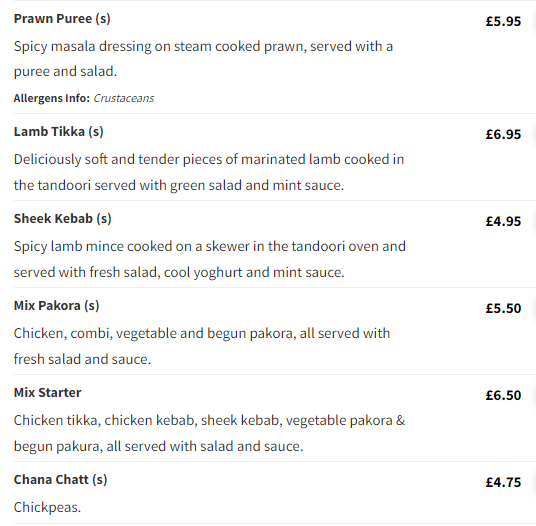
Task: Open the Lamb Tikka (s) menu item
Action: click(x=58, y=132)
